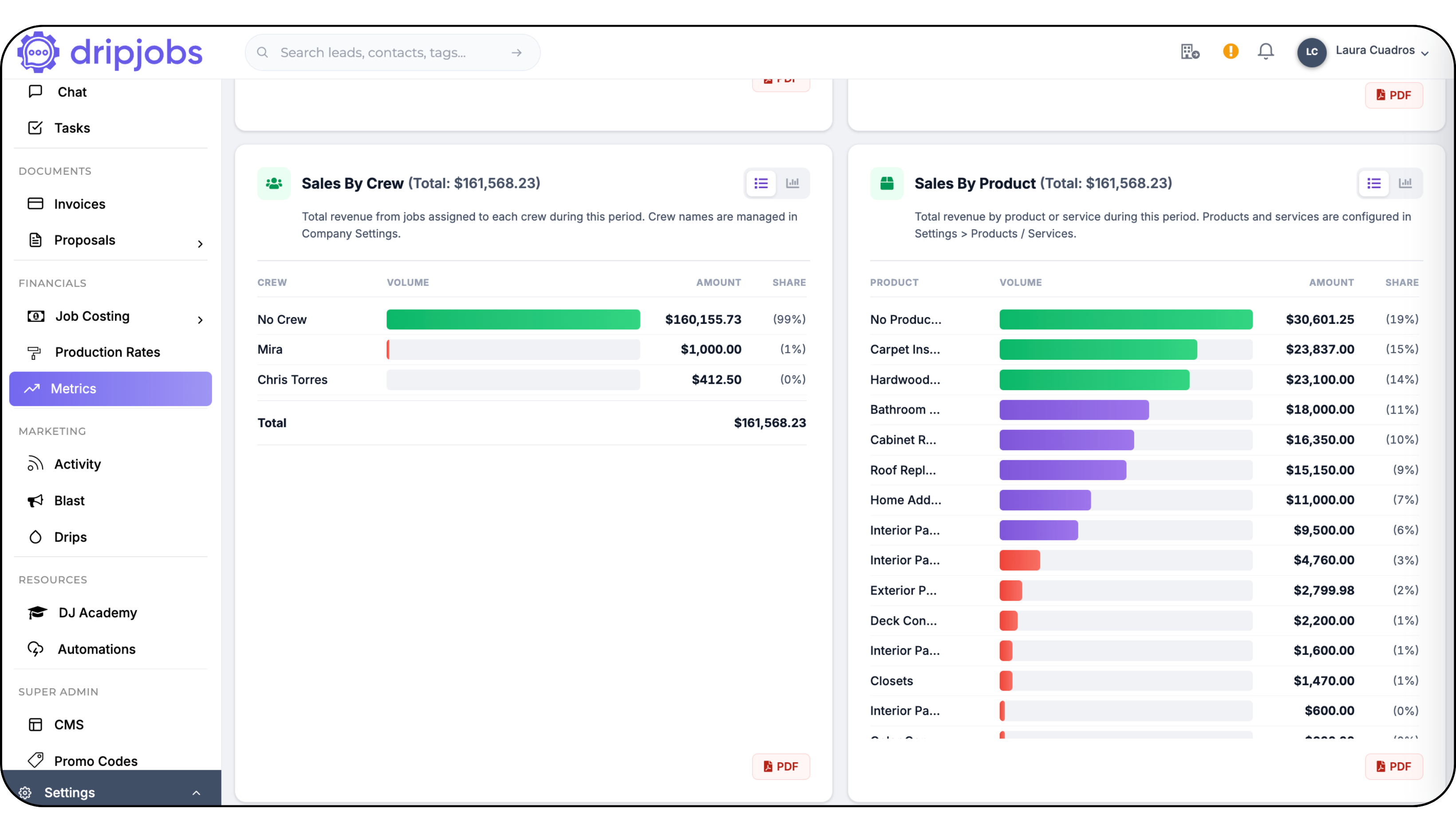
Task: Click the No Crew green volume bar
Action: pyautogui.click(x=513, y=319)
